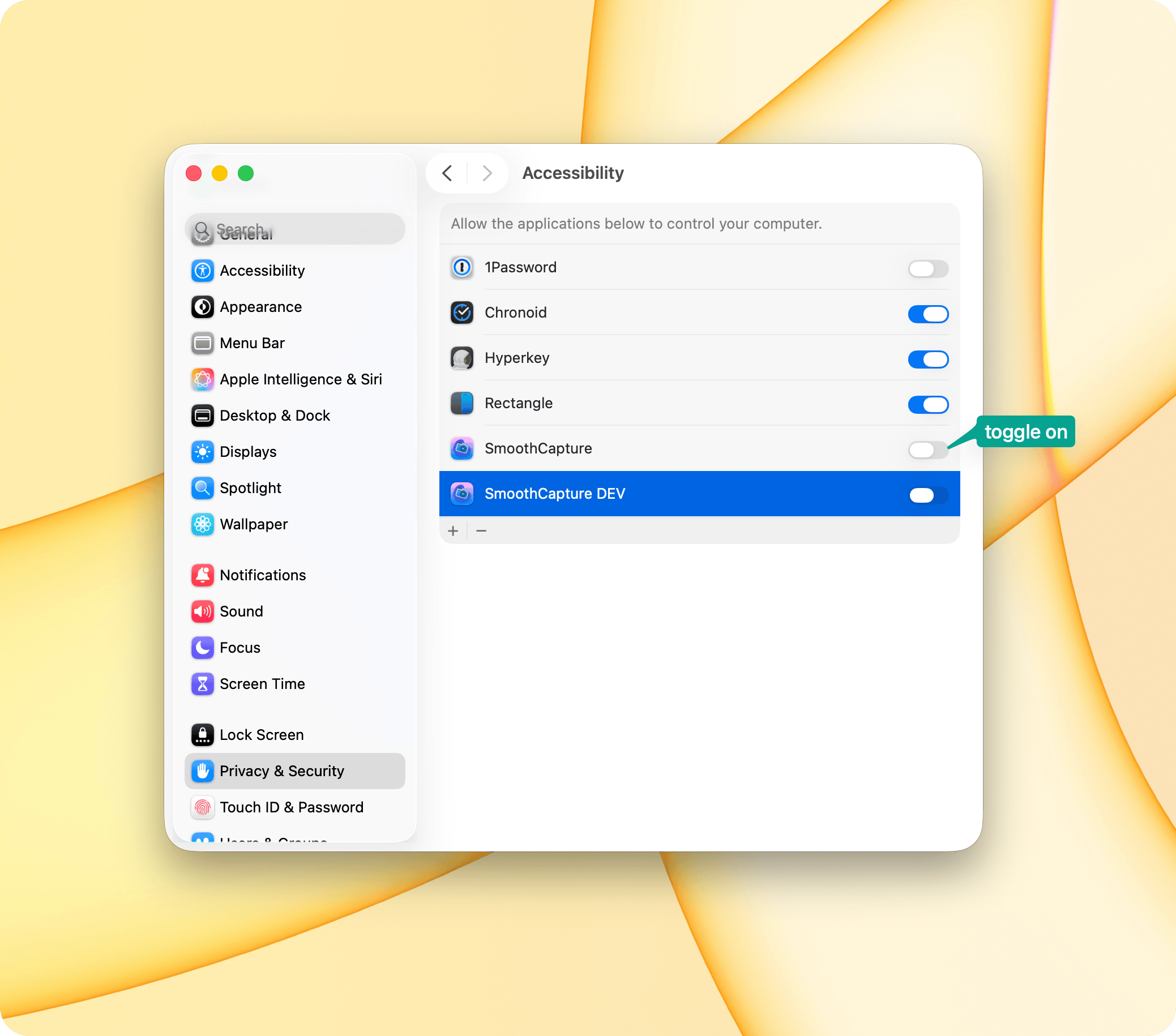Select Notifications in the sidebar
Screen dimensions: 1176x1036
pos(295,575)
